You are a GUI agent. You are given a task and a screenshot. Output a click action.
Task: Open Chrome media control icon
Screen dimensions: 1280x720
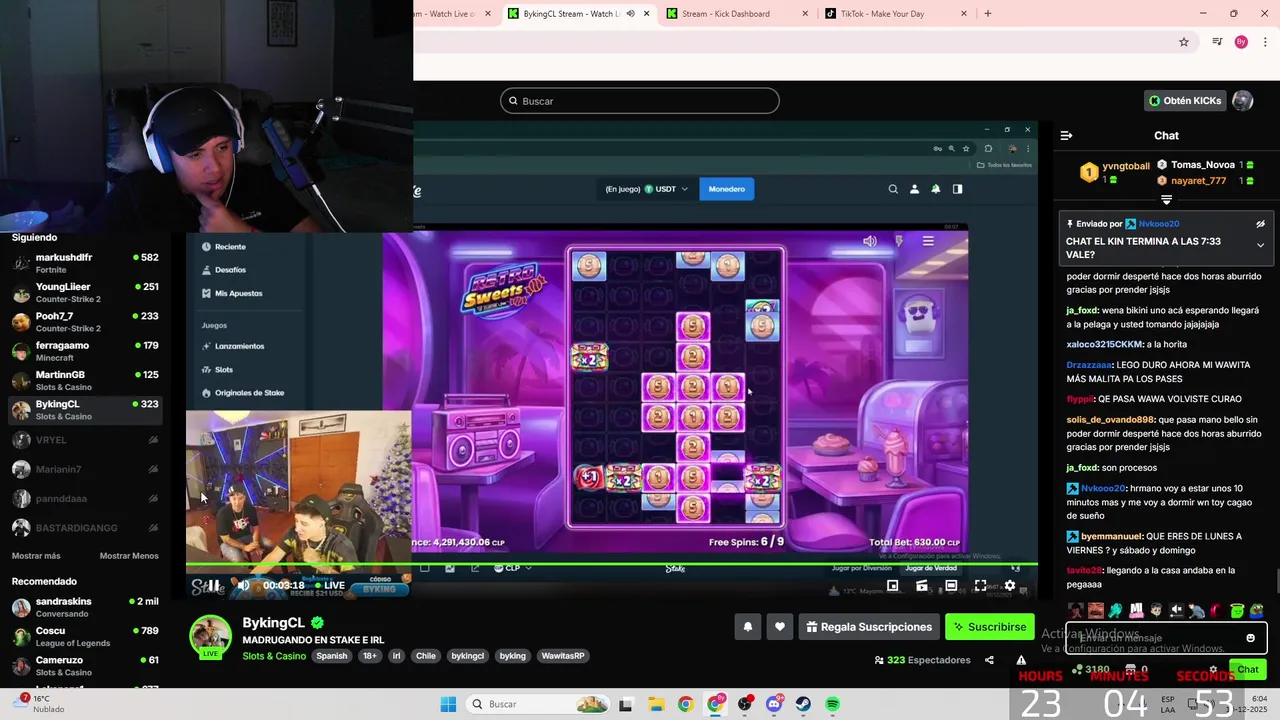pyautogui.click(x=1217, y=42)
